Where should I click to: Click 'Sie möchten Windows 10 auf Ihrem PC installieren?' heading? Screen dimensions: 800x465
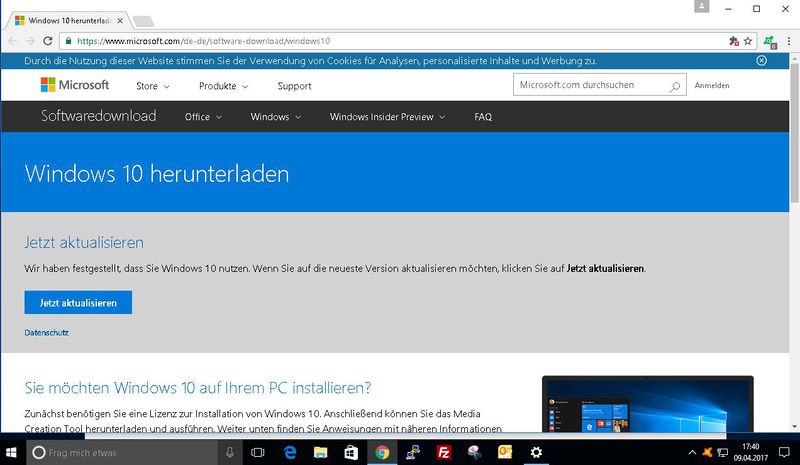click(x=197, y=388)
